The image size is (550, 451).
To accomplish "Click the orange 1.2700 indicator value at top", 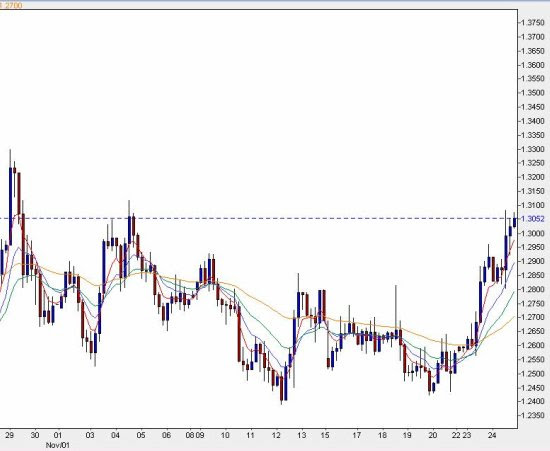I will 11,5.
